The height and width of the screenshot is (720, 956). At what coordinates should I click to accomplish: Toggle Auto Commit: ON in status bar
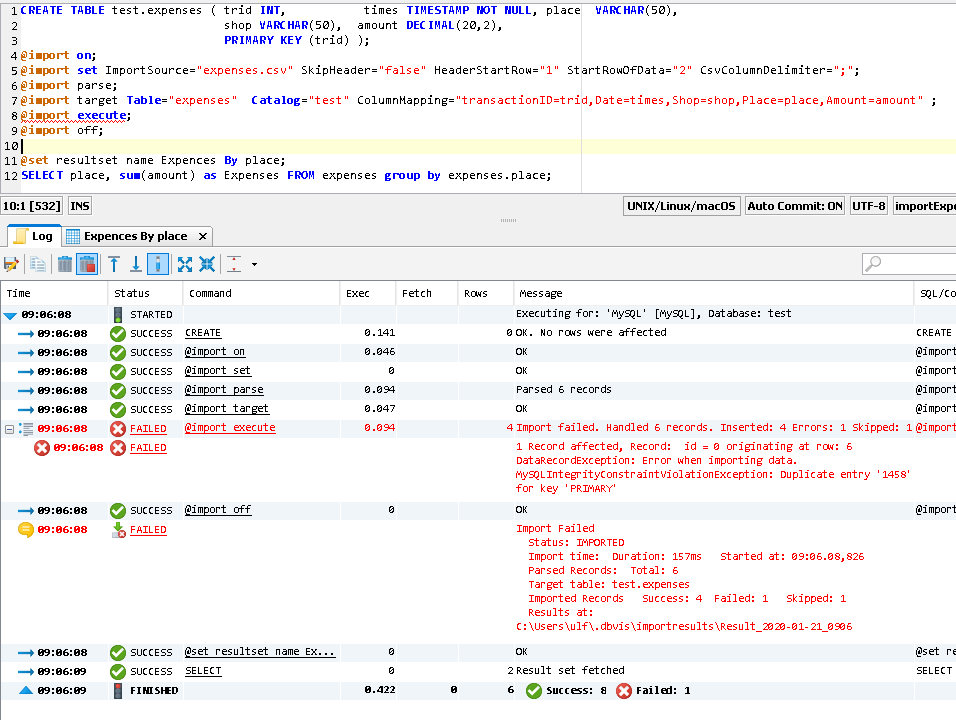point(795,206)
